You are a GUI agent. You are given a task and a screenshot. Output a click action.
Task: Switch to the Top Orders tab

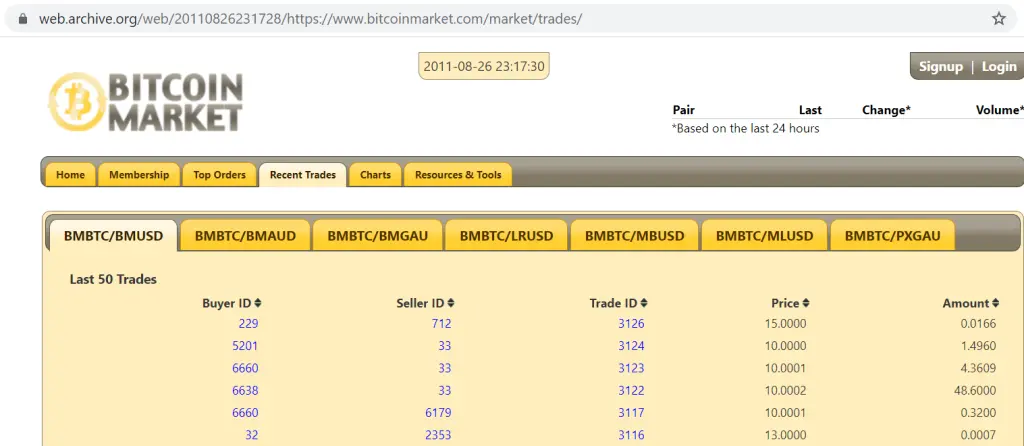tap(219, 175)
